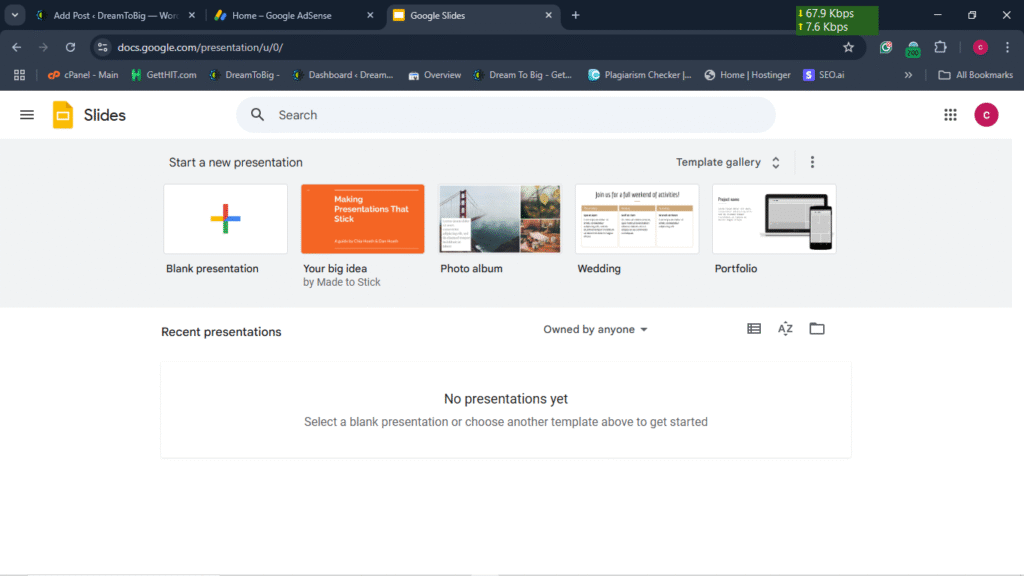This screenshot has width=1024, height=576.
Task: Open the A-Z sort options icon
Action: (785, 329)
